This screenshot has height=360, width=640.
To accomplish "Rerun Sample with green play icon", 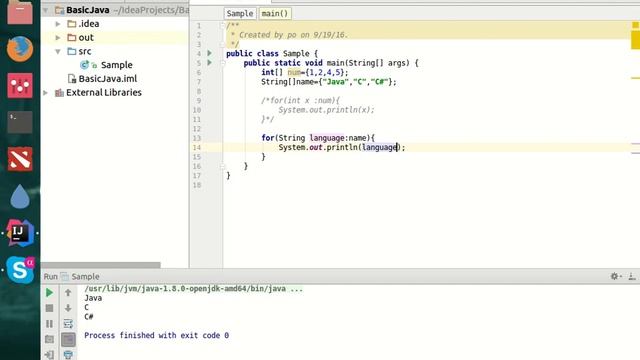I will pos(49,292).
